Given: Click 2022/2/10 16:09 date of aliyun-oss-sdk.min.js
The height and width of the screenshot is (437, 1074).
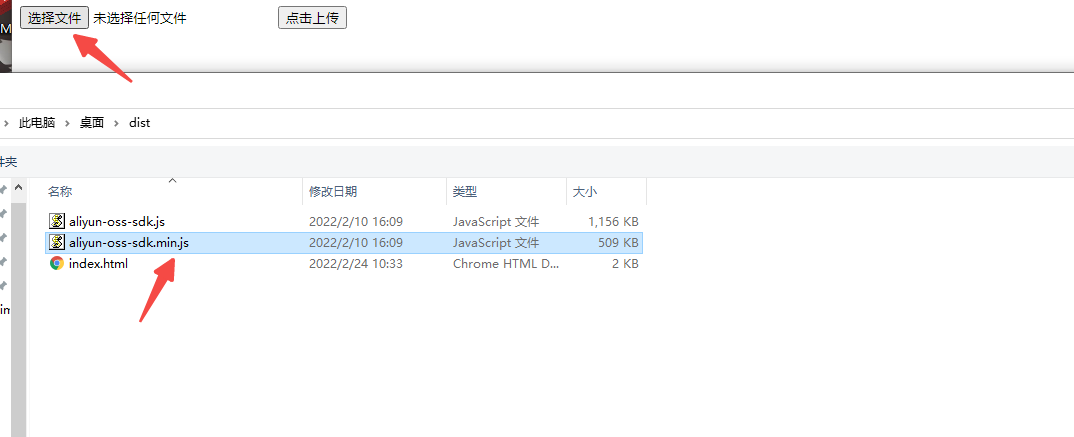Looking at the screenshot, I should (355, 242).
